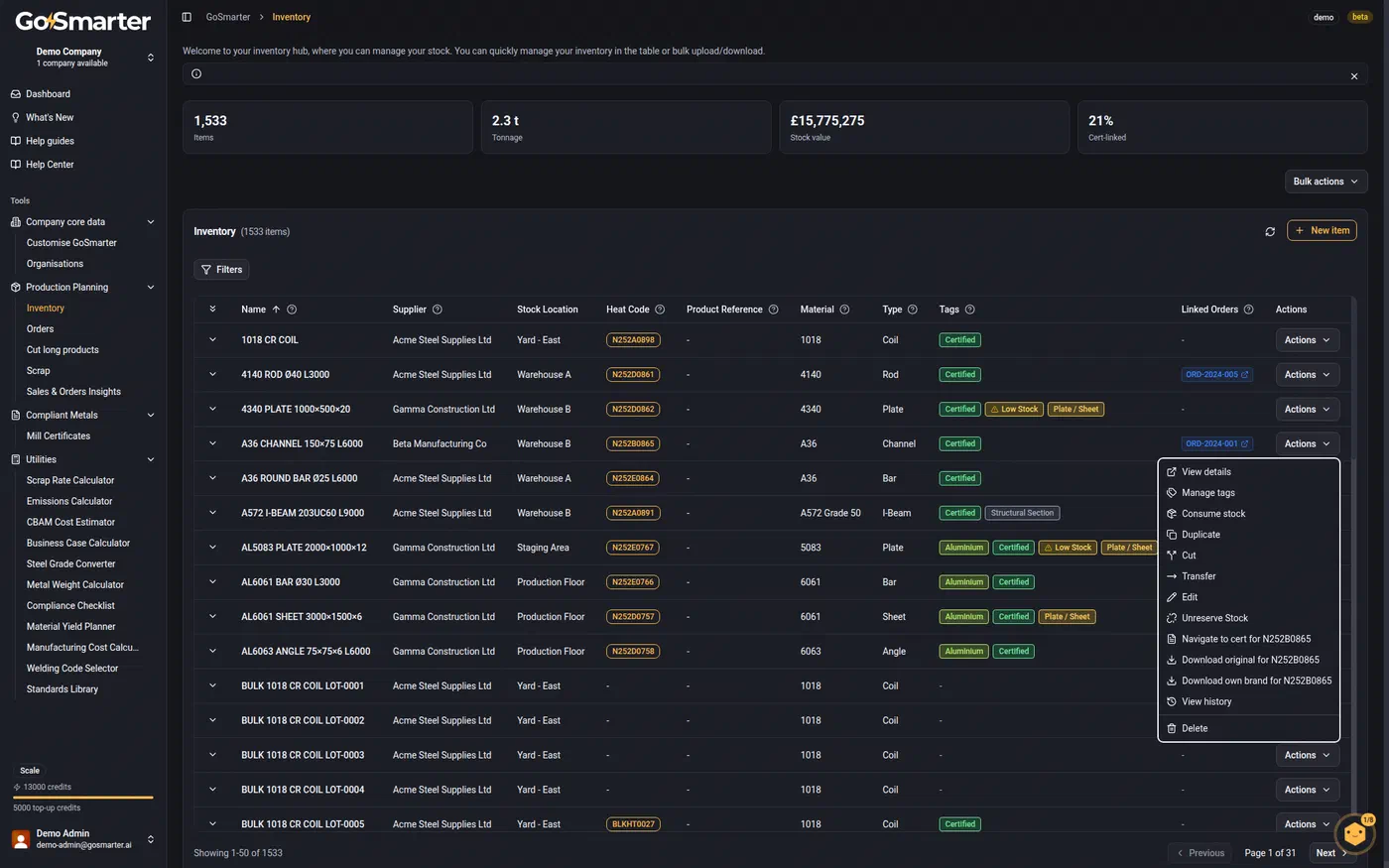
Task: Collapse the Production Planning section
Action: [151, 288]
